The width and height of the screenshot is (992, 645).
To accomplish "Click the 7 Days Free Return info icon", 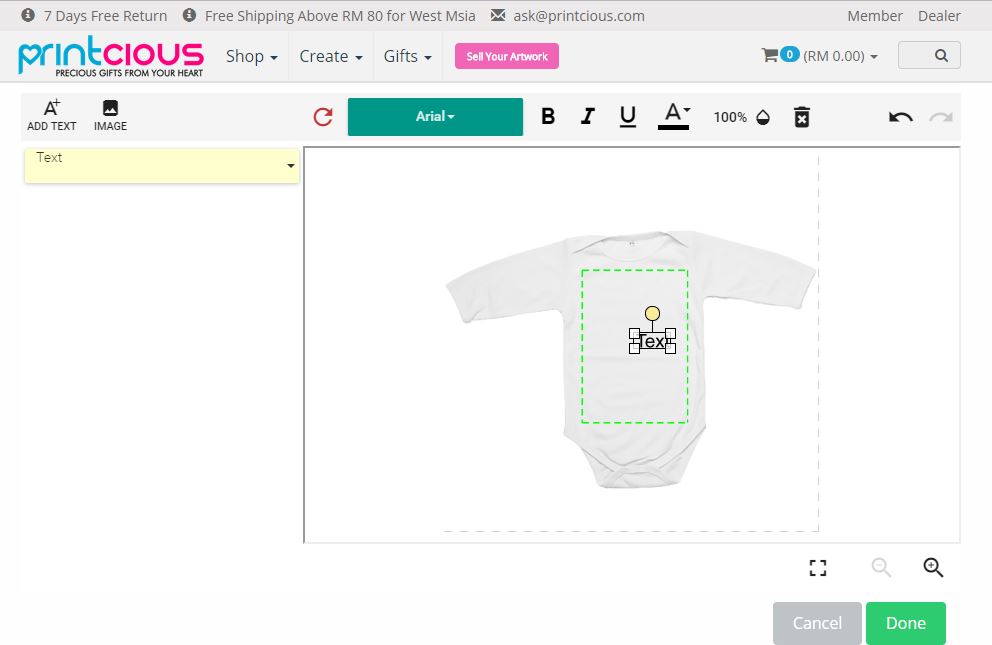I will point(28,15).
